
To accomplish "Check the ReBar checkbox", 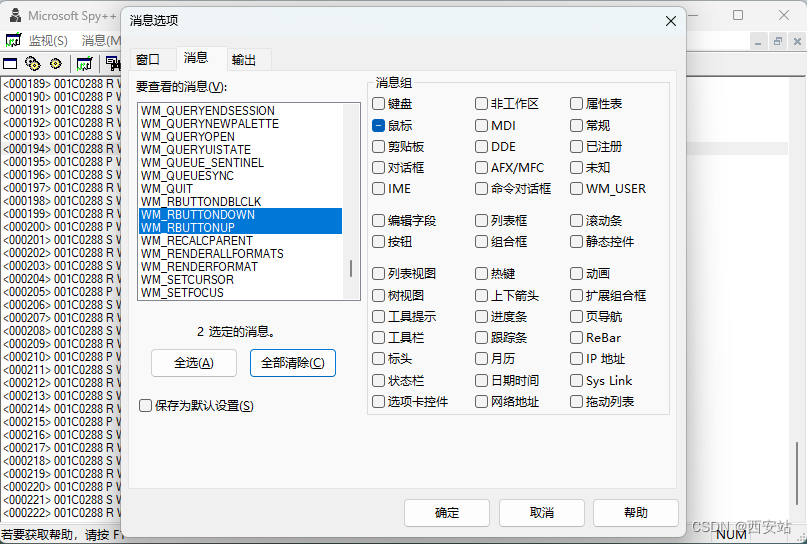I will (x=576, y=338).
